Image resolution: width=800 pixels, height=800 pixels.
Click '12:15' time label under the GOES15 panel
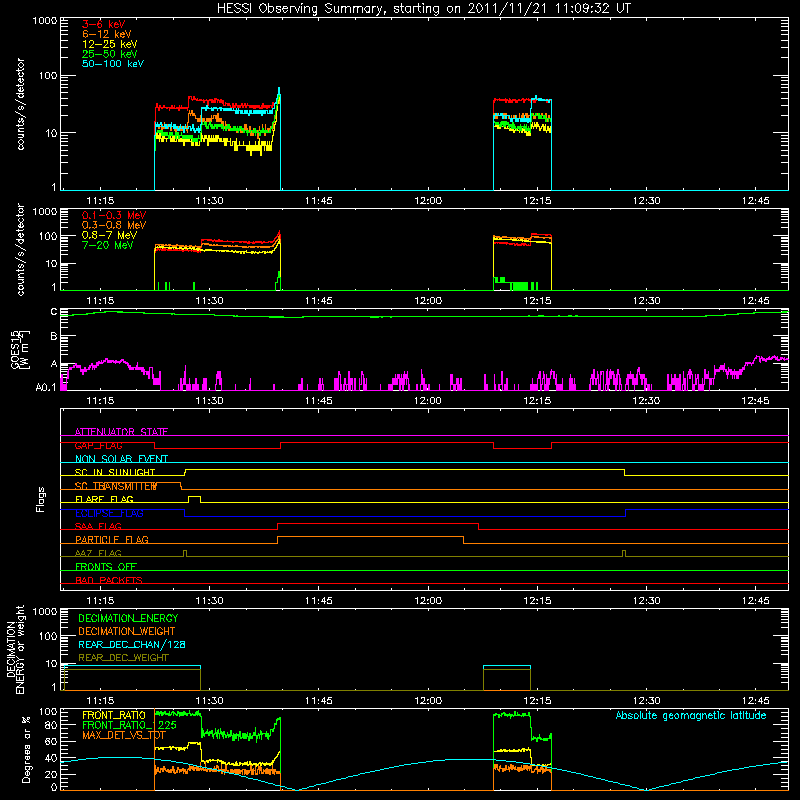point(537,401)
